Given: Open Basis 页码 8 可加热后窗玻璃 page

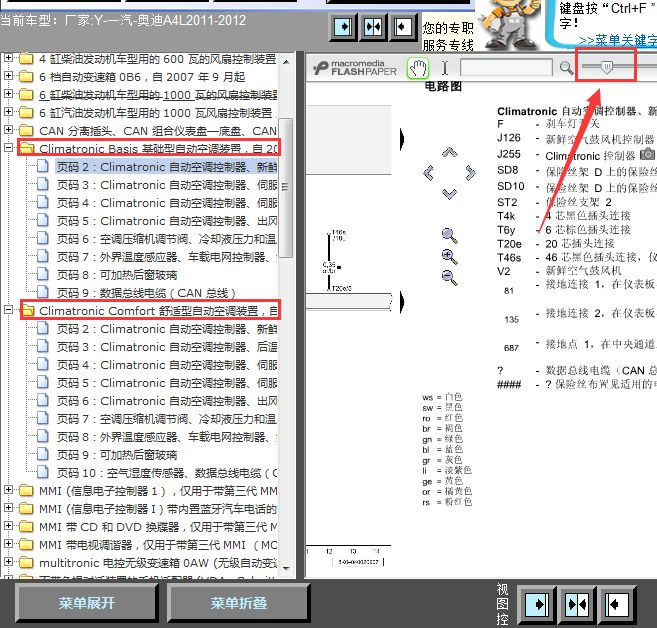Looking at the screenshot, I should point(117,275).
